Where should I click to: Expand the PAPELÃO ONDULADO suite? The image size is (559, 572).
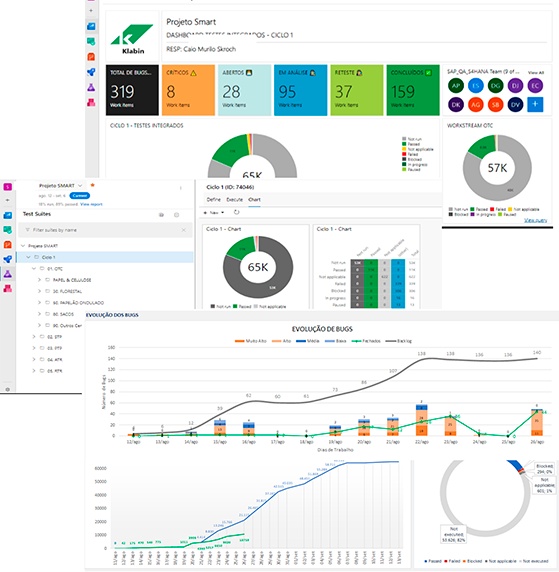(x=39, y=302)
